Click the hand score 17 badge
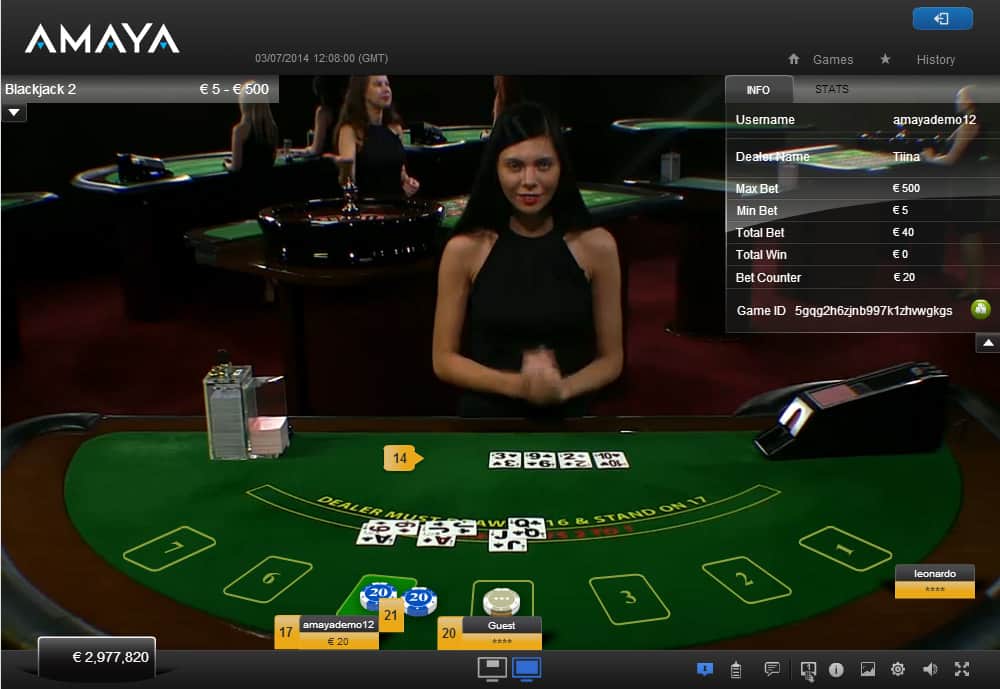 286,632
